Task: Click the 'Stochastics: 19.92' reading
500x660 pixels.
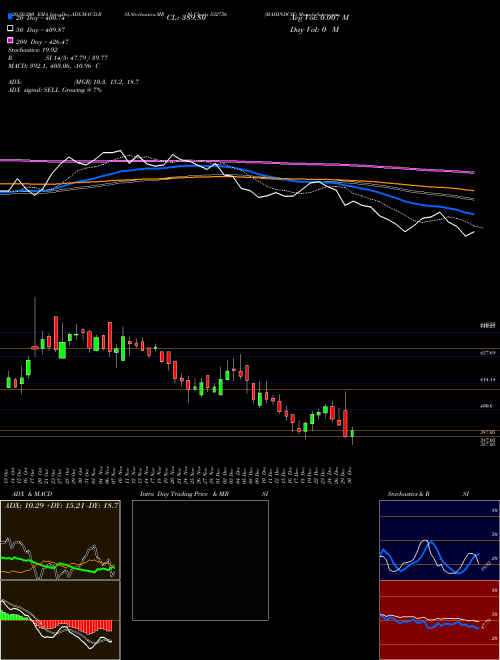Action: point(33,50)
